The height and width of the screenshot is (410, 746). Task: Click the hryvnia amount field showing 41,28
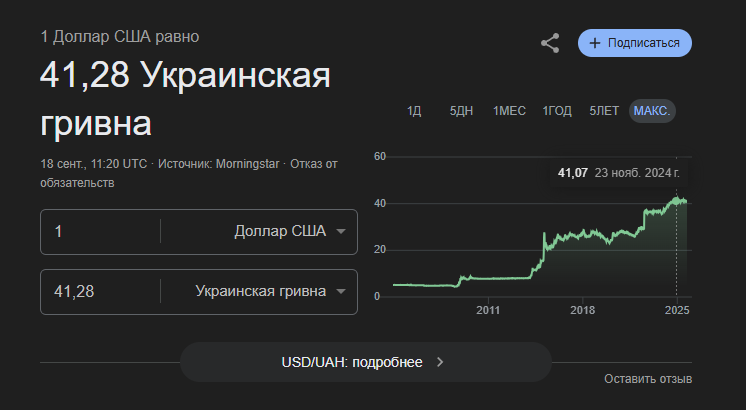click(100, 292)
